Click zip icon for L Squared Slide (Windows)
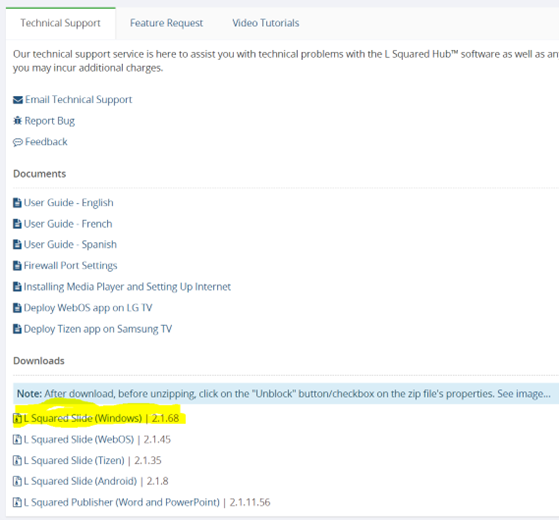 17,418
